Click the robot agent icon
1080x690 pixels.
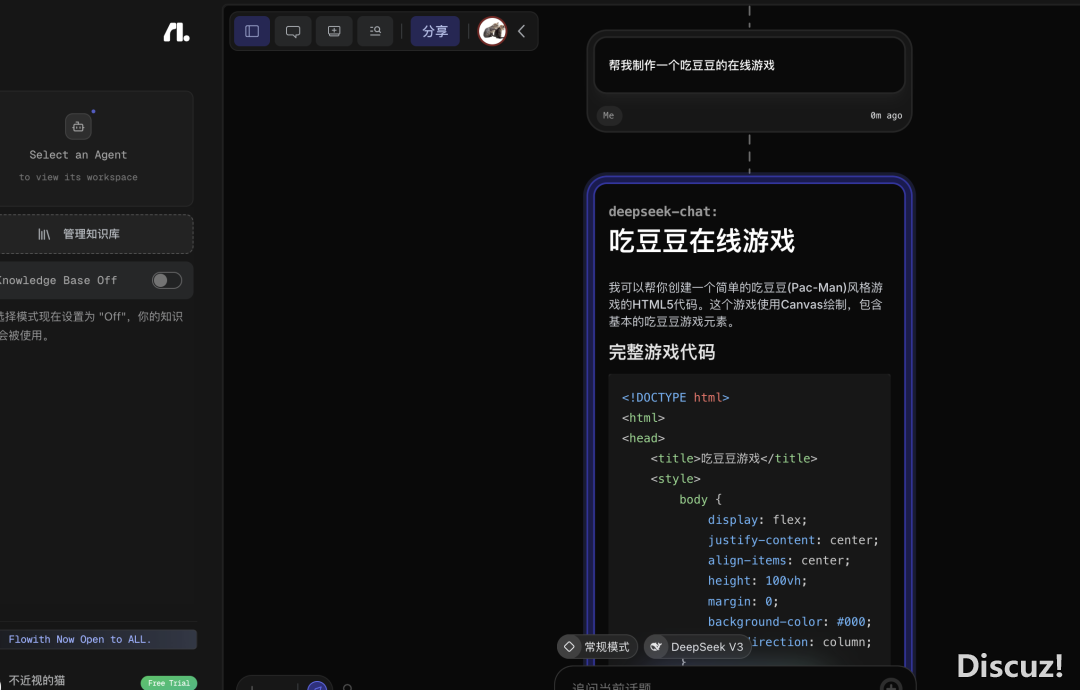coord(78,126)
